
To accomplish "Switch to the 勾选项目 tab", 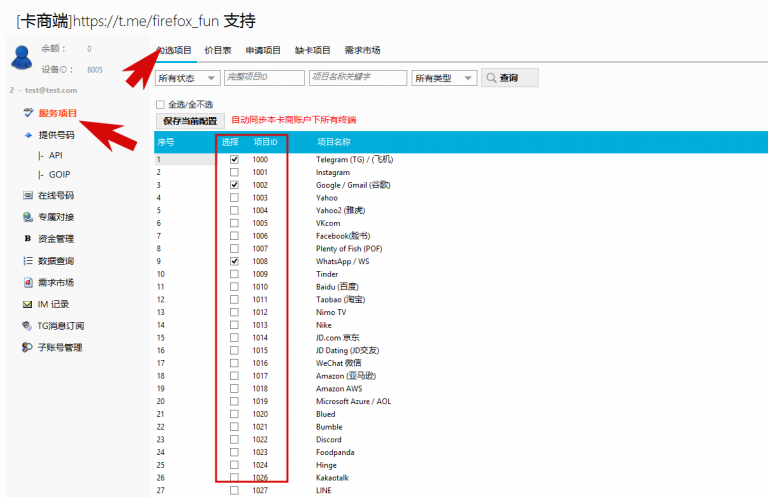I will tap(174, 50).
